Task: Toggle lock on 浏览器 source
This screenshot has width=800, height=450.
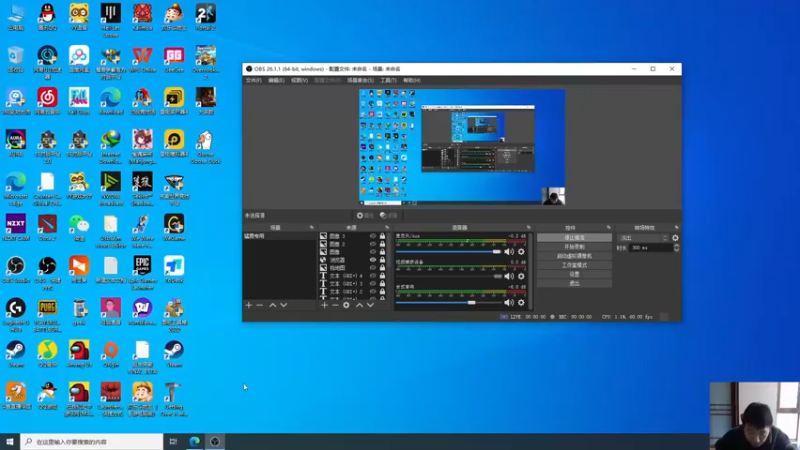Action: coord(382,260)
